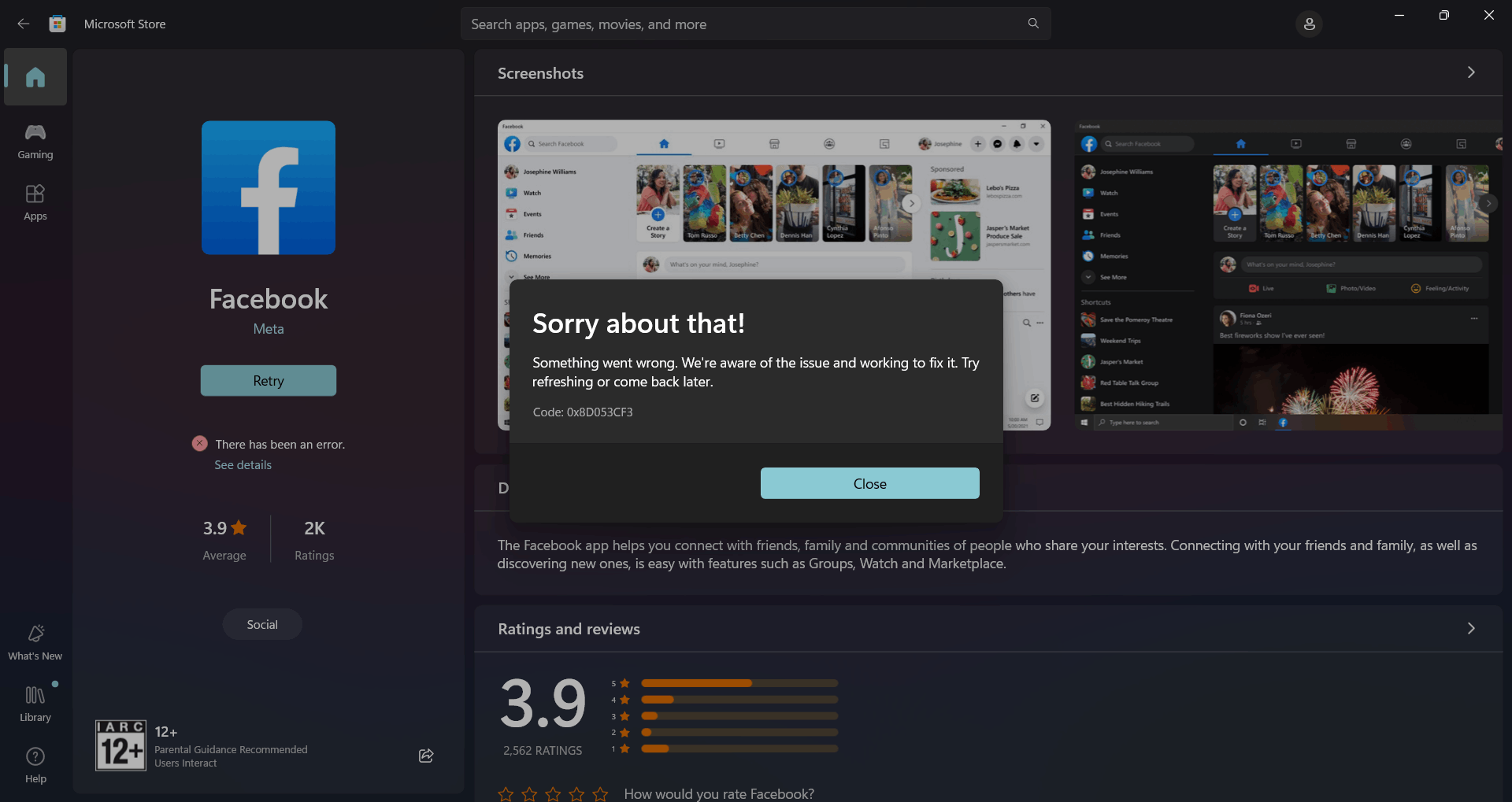Open the Gaming section
Screen dimensions: 1512x802
pos(35,142)
